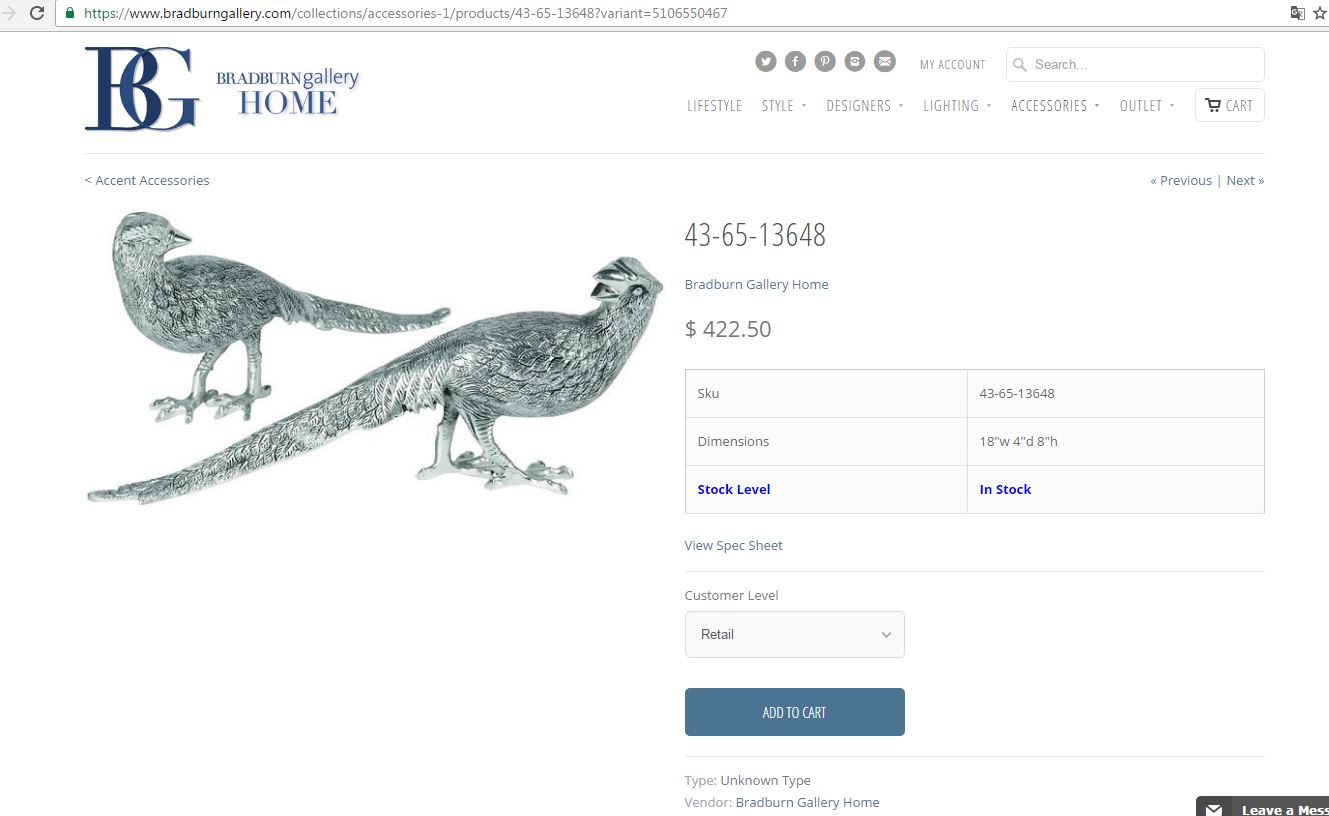Click the browser reload icon
Screen dimensions: 1329x816
37,13
